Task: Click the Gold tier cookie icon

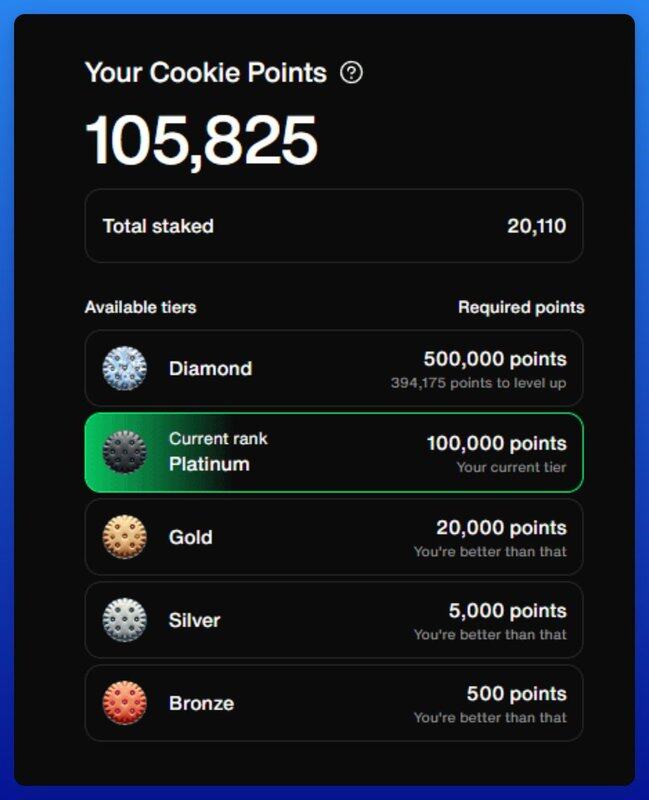Action: [125, 537]
